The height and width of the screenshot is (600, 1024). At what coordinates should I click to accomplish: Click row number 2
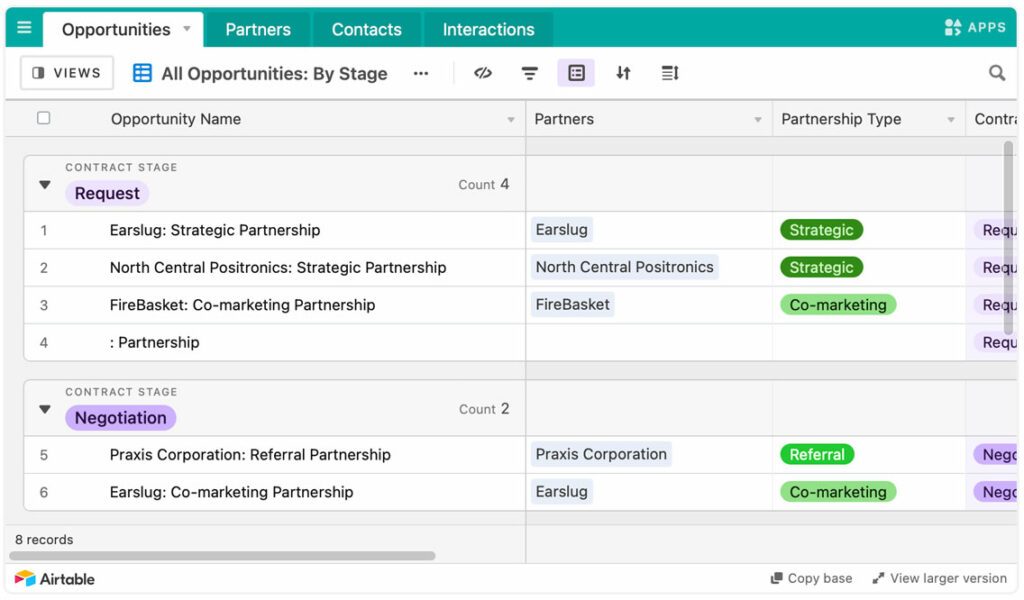[44, 268]
